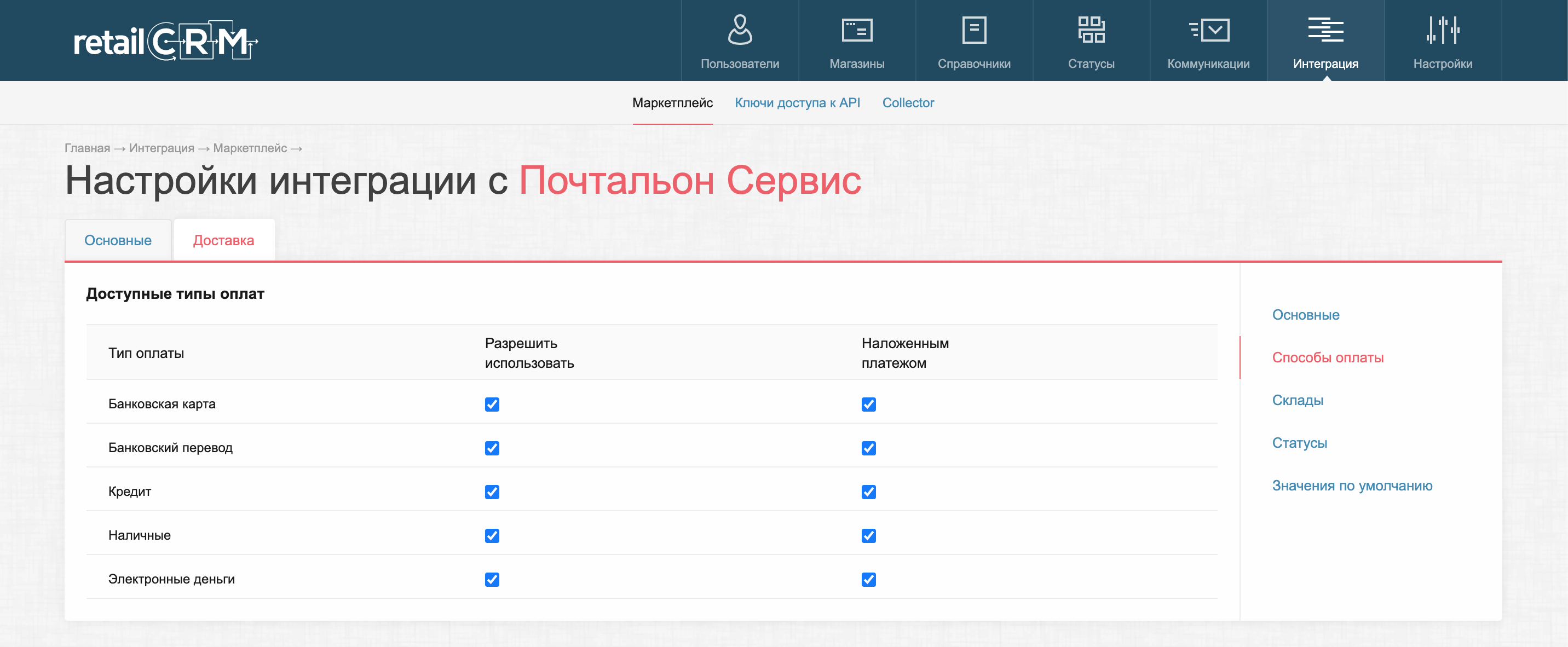1568x647 pixels.
Task: Go to Коммуникации menu label
Action: point(1208,64)
